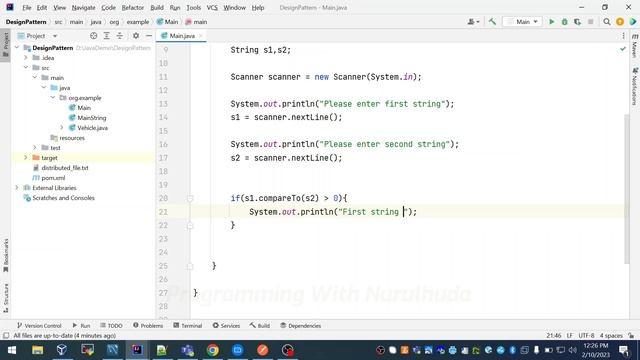Click 4 spaces indent setting
Viewport: 640px width, 360px height.
pos(611,336)
